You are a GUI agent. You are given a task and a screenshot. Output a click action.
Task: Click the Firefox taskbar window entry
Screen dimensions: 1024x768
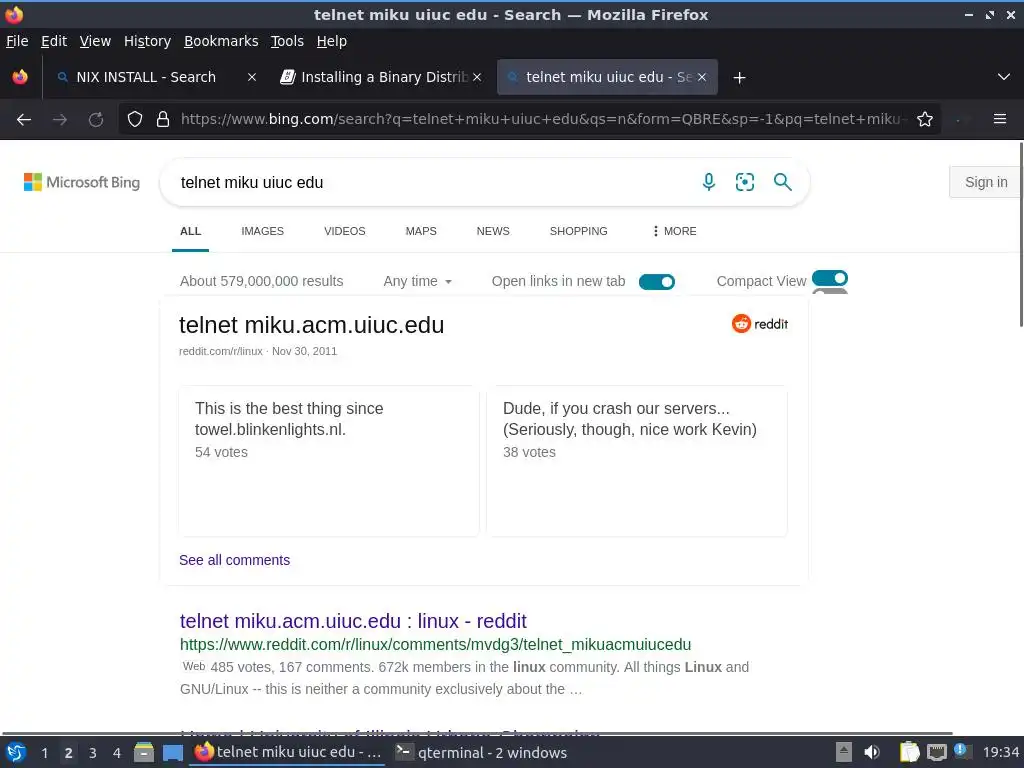click(x=287, y=753)
